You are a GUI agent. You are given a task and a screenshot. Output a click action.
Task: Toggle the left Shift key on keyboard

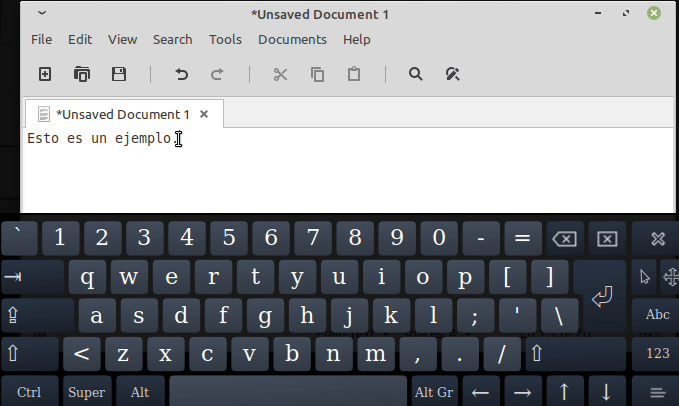coord(28,353)
